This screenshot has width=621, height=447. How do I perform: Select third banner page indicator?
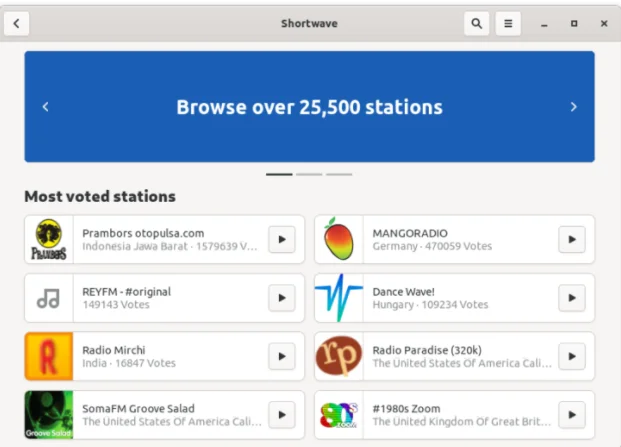click(339, 174)
